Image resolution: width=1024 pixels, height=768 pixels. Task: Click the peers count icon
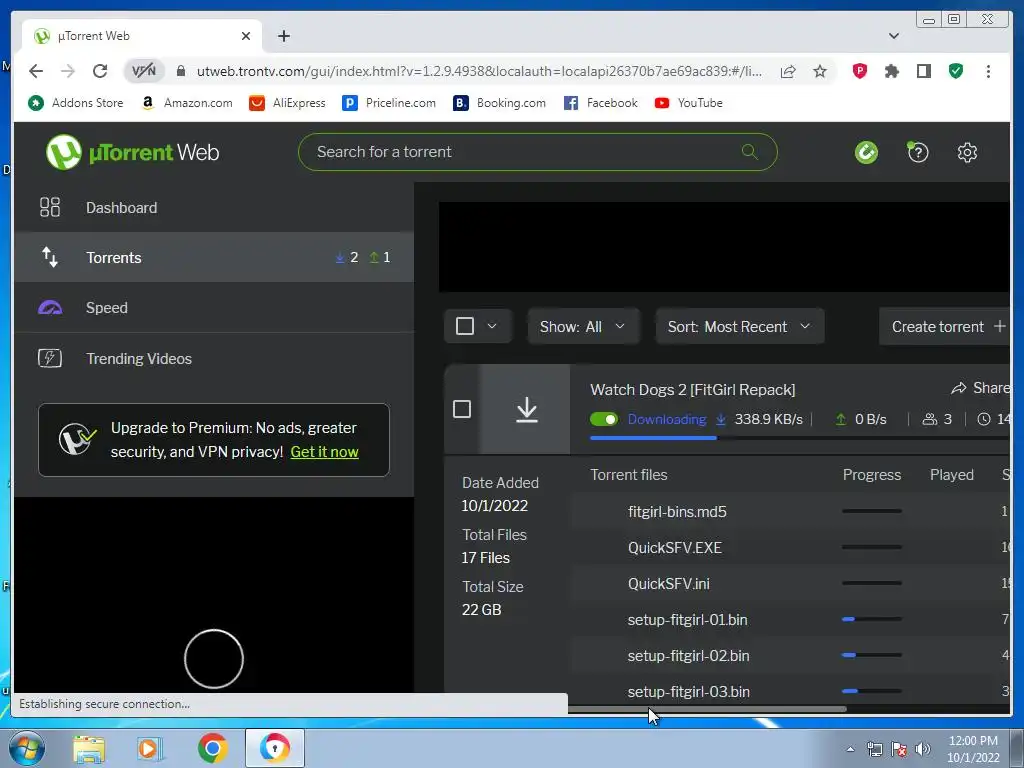click(929, 419)
